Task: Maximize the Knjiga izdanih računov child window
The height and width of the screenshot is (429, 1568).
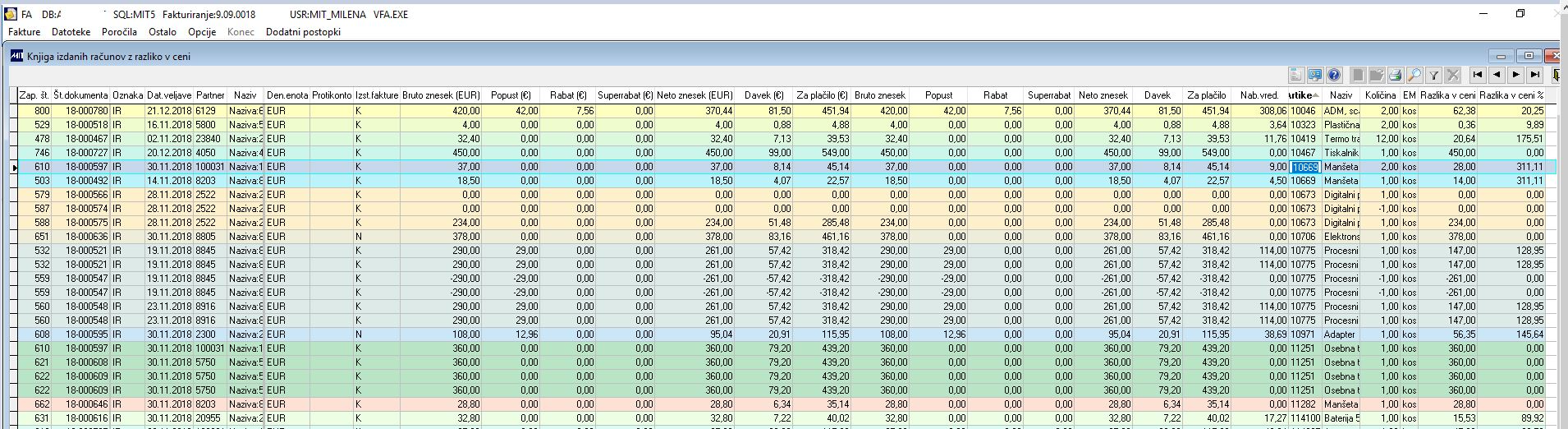Action: coord(1529,56)
